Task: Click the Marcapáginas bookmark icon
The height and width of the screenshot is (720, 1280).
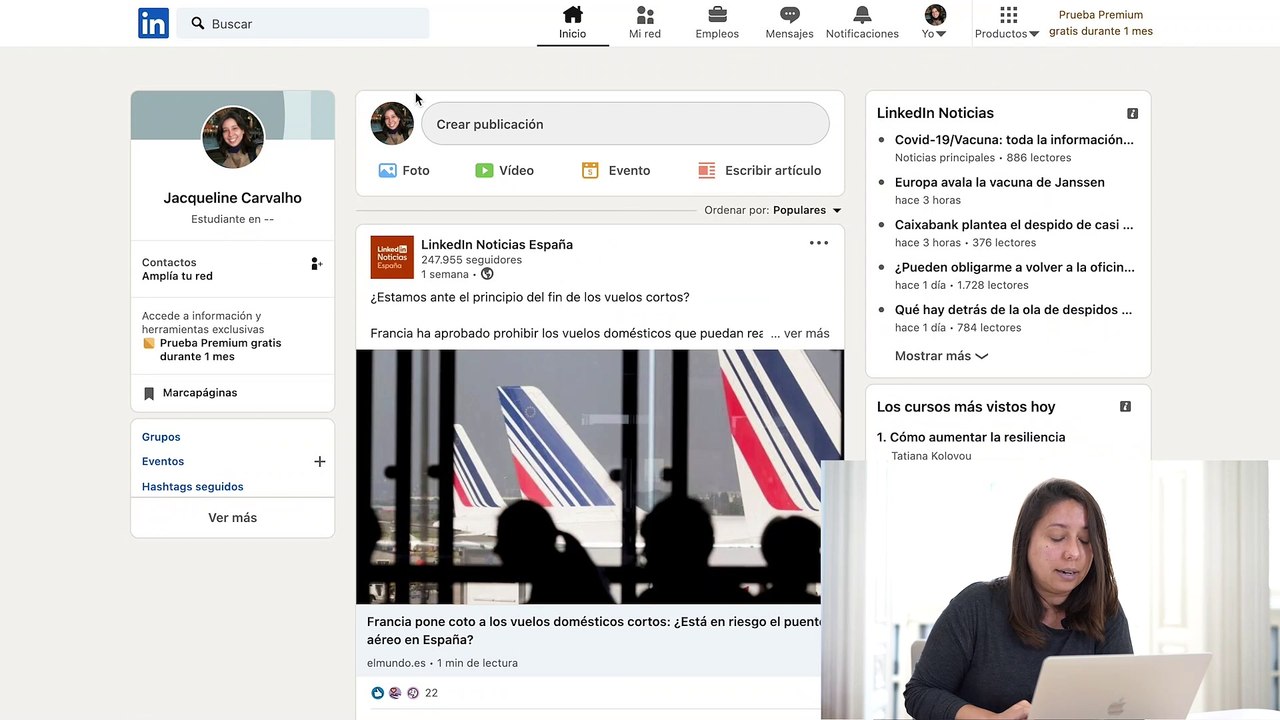Action: pos(149,393)
